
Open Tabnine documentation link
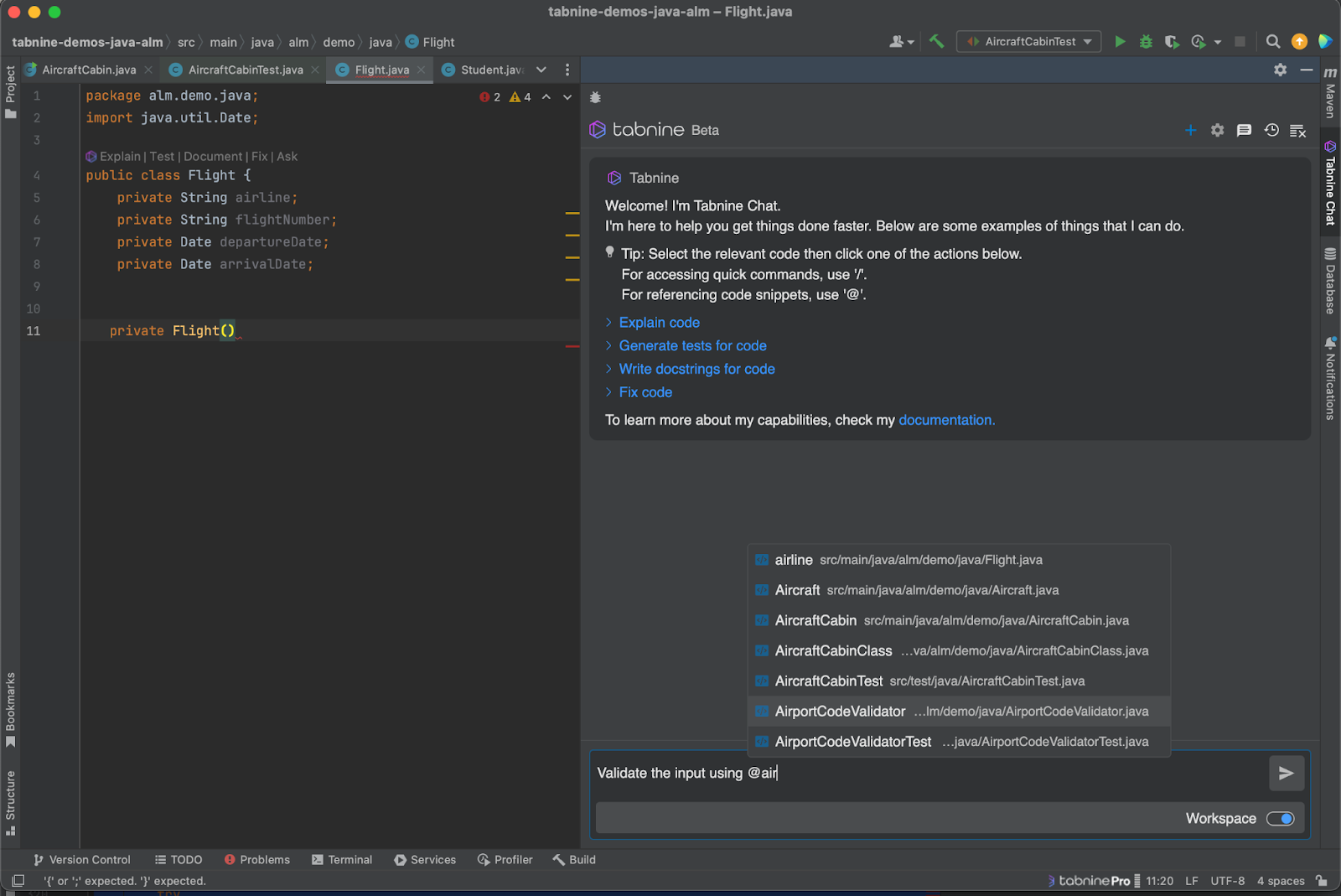click(946, 420)
